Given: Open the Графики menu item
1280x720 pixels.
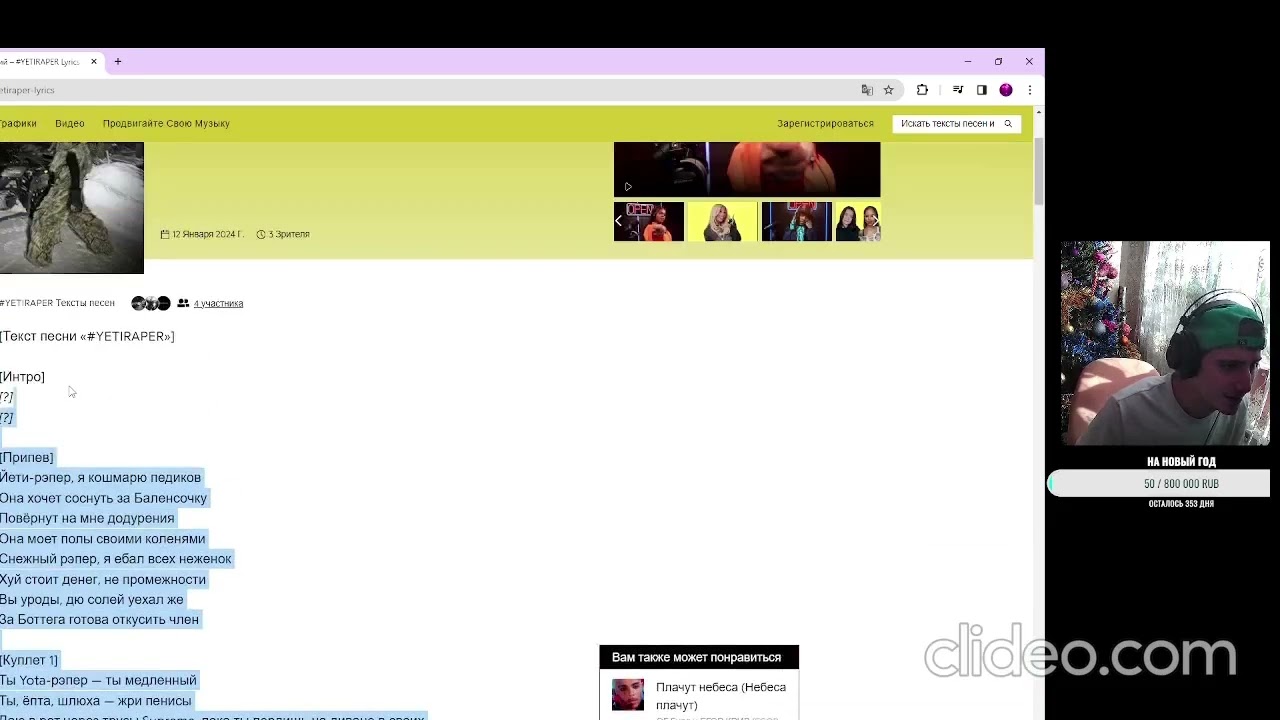Looking at the screenshot, I should point(18,123).
